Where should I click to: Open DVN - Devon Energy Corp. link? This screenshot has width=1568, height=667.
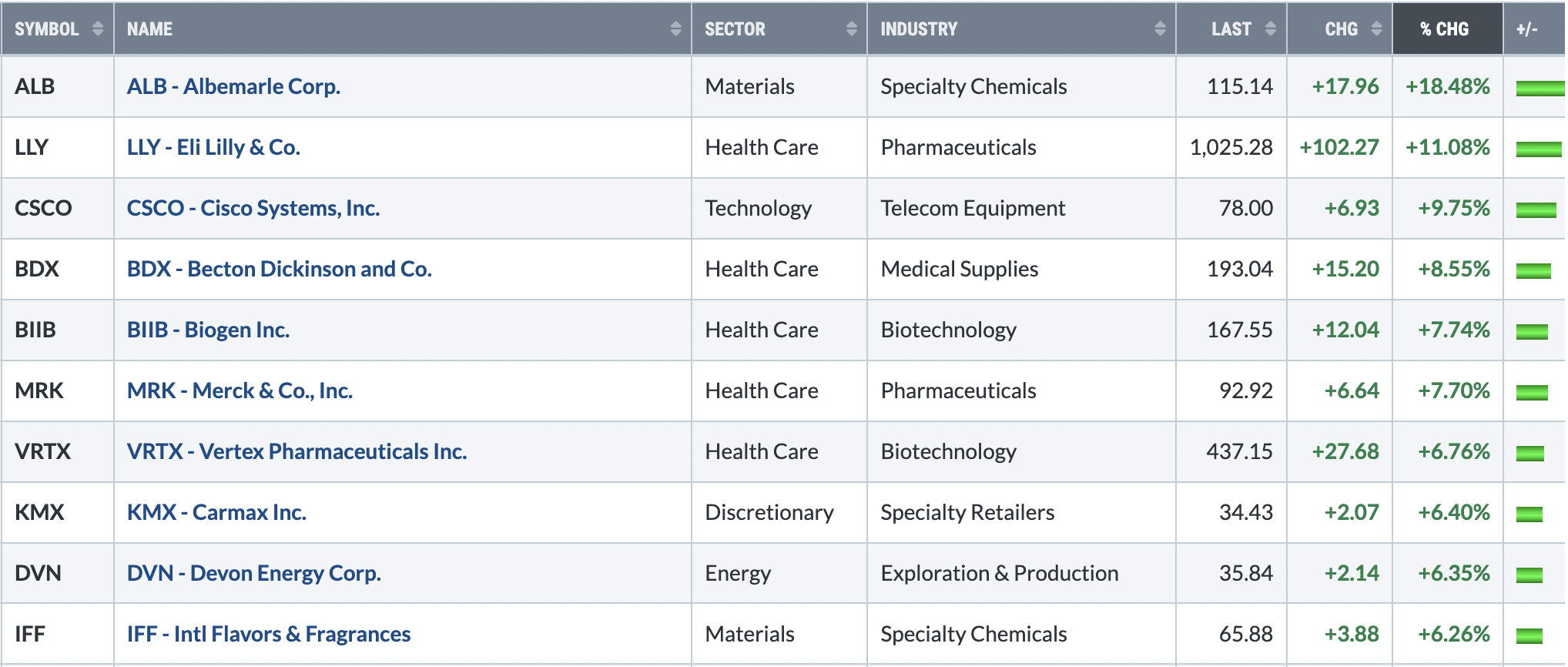pyautogui.click(x=254, y=573)
